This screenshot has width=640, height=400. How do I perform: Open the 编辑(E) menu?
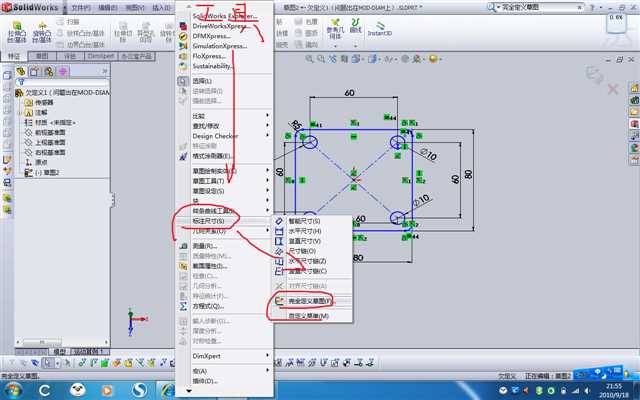(108, 8)
